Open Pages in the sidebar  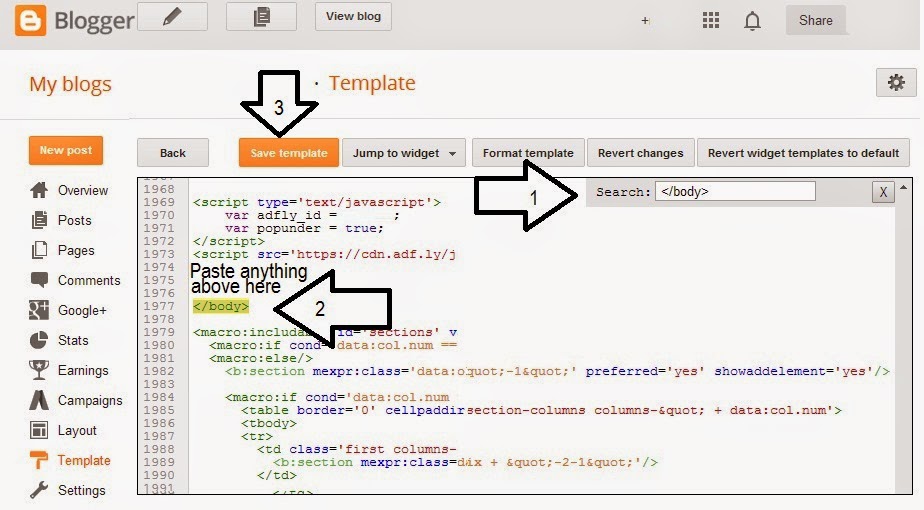(x=76, y=251)
